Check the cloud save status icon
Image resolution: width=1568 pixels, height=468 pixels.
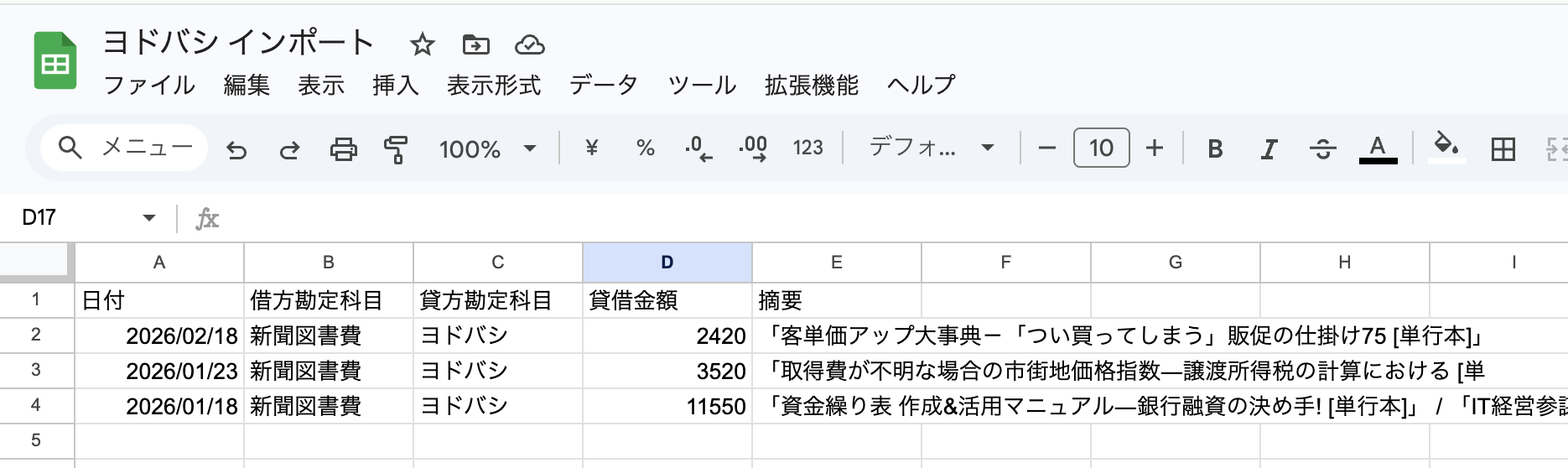(x=529, y=44)
